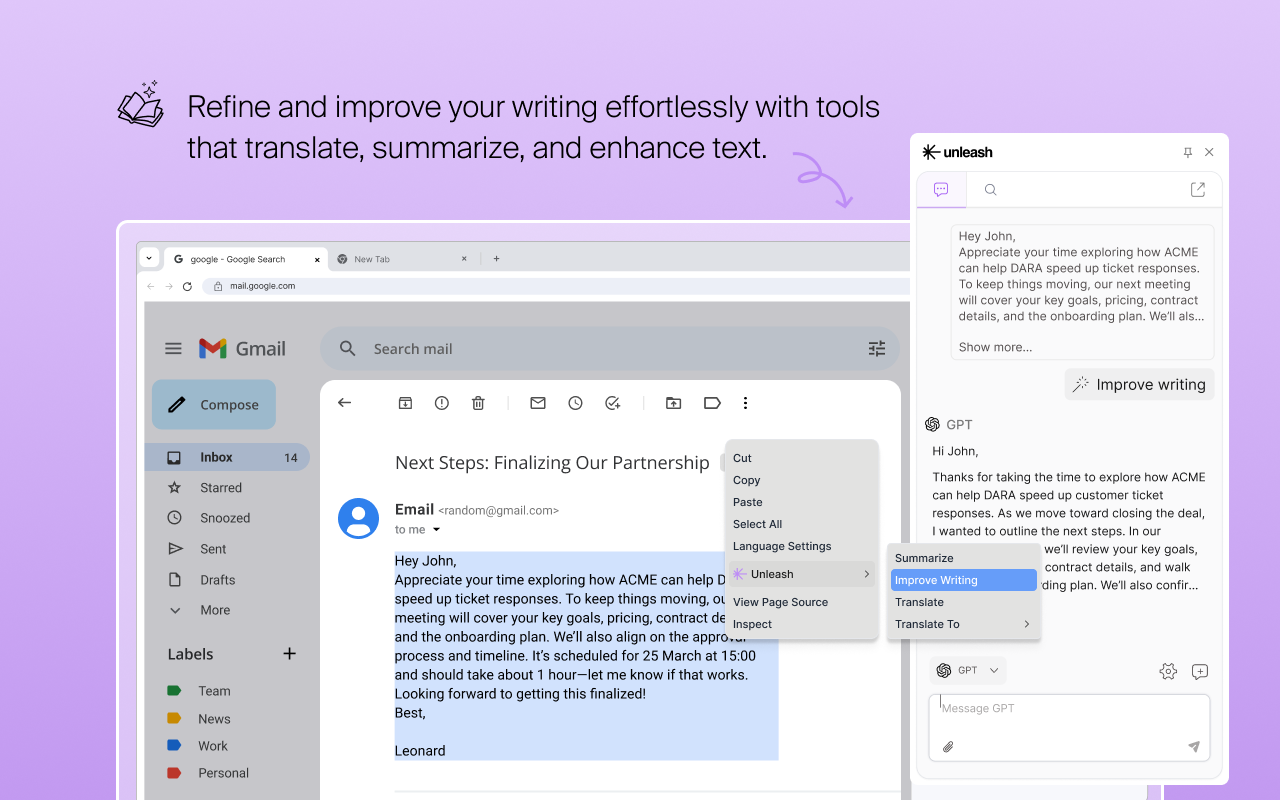Create a new label plus icon
This screenshot has height=800, width=1280.
pyautogui.click(x=289, y=654)
